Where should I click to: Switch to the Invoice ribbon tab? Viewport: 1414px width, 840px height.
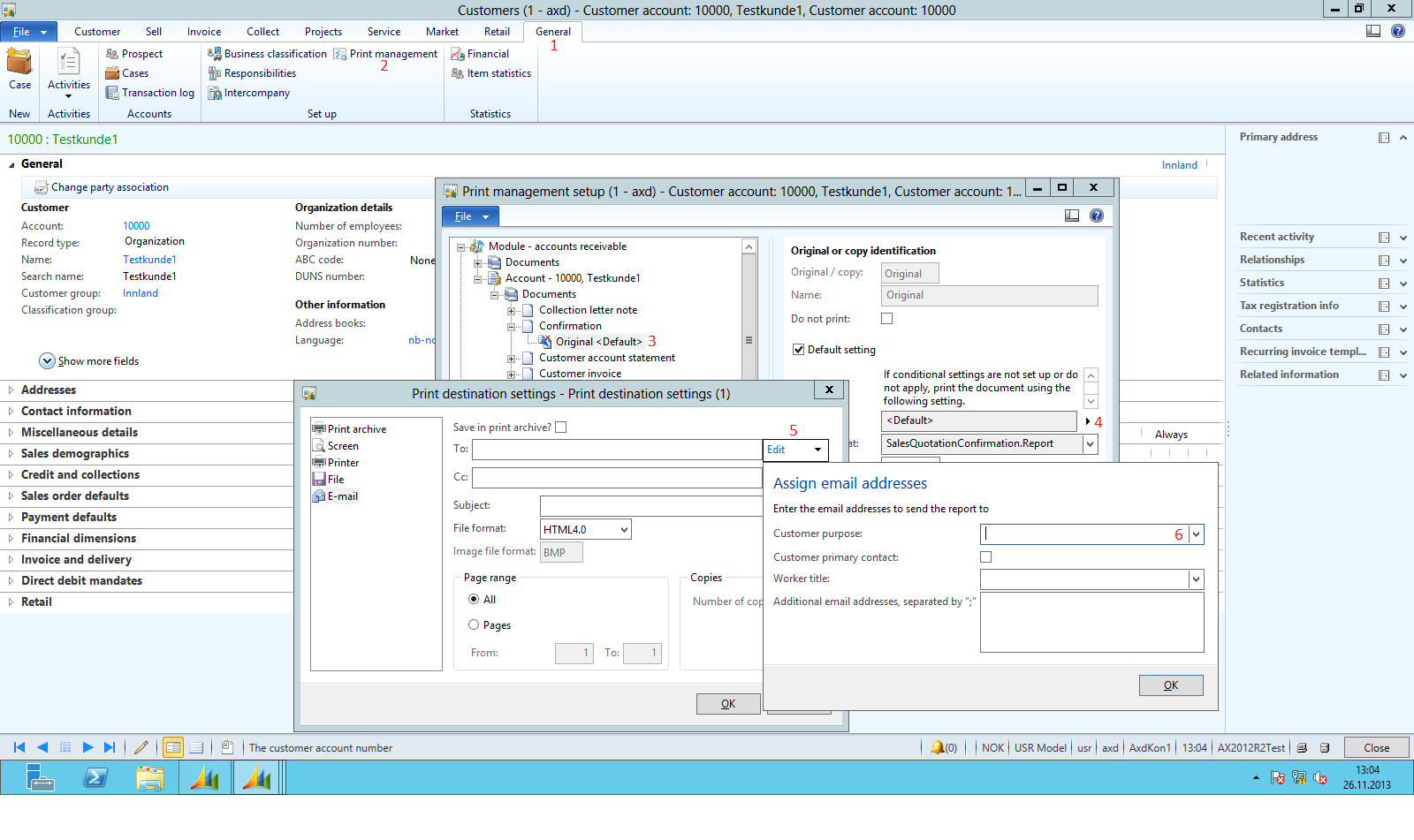[204, 32]
